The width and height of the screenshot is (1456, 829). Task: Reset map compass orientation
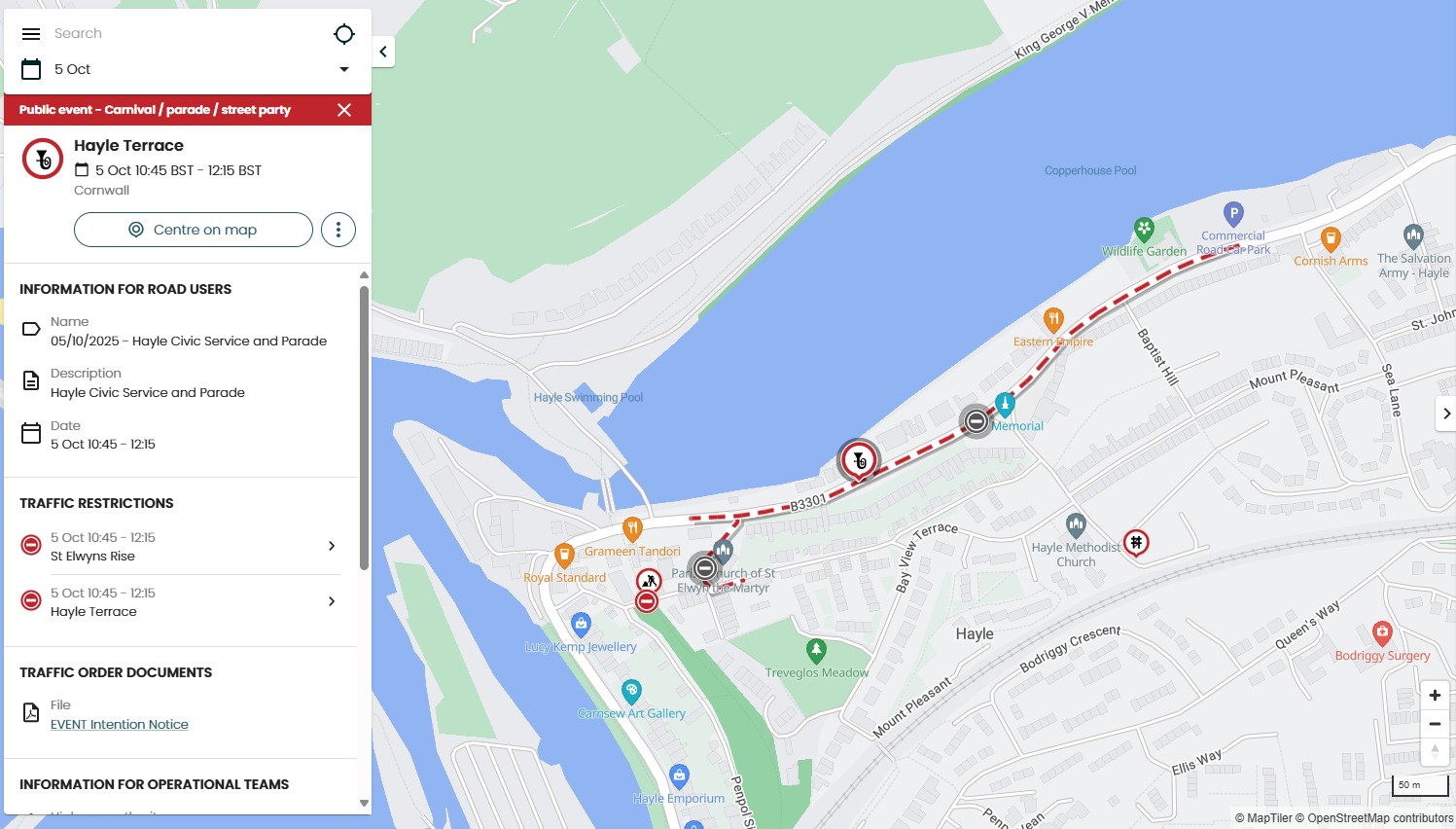tap(1435, 751)
